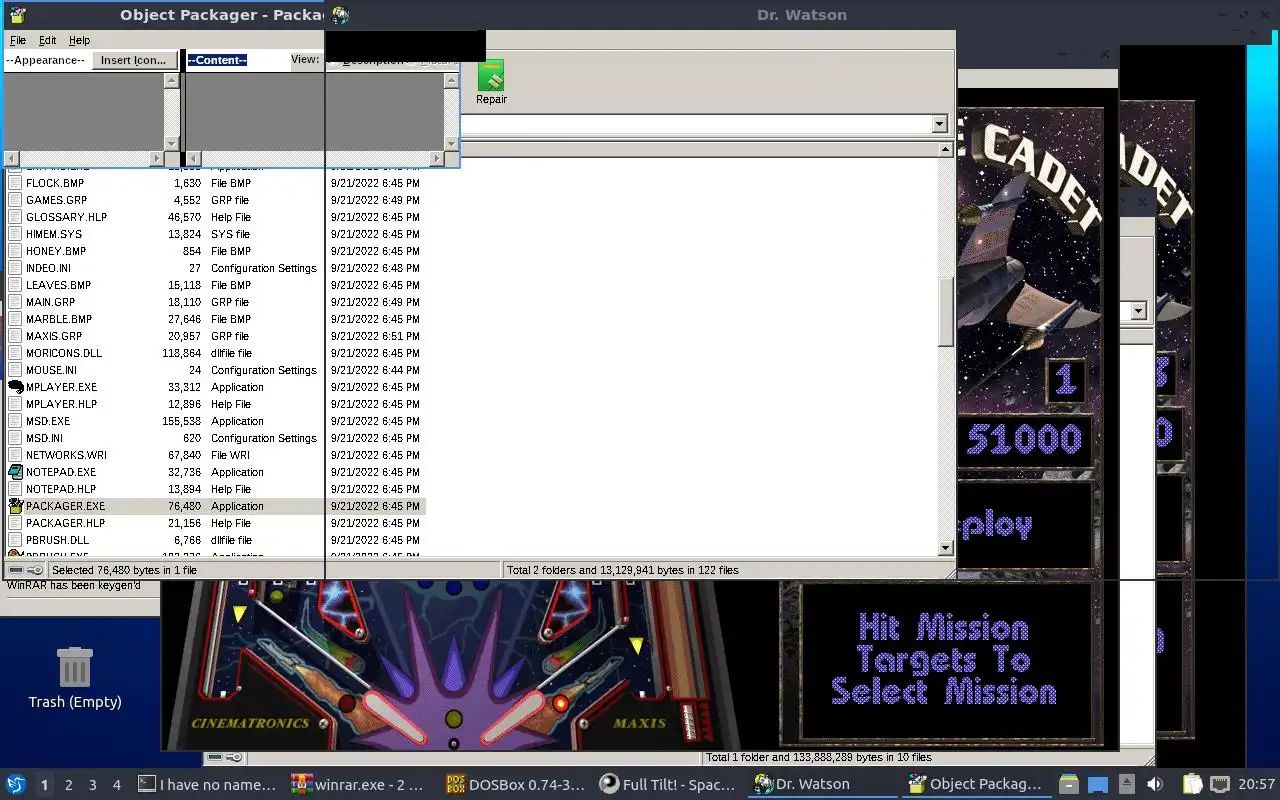Click the address bar input field
The height and width of the screenshot is (800, 1280).
(695, 124)
